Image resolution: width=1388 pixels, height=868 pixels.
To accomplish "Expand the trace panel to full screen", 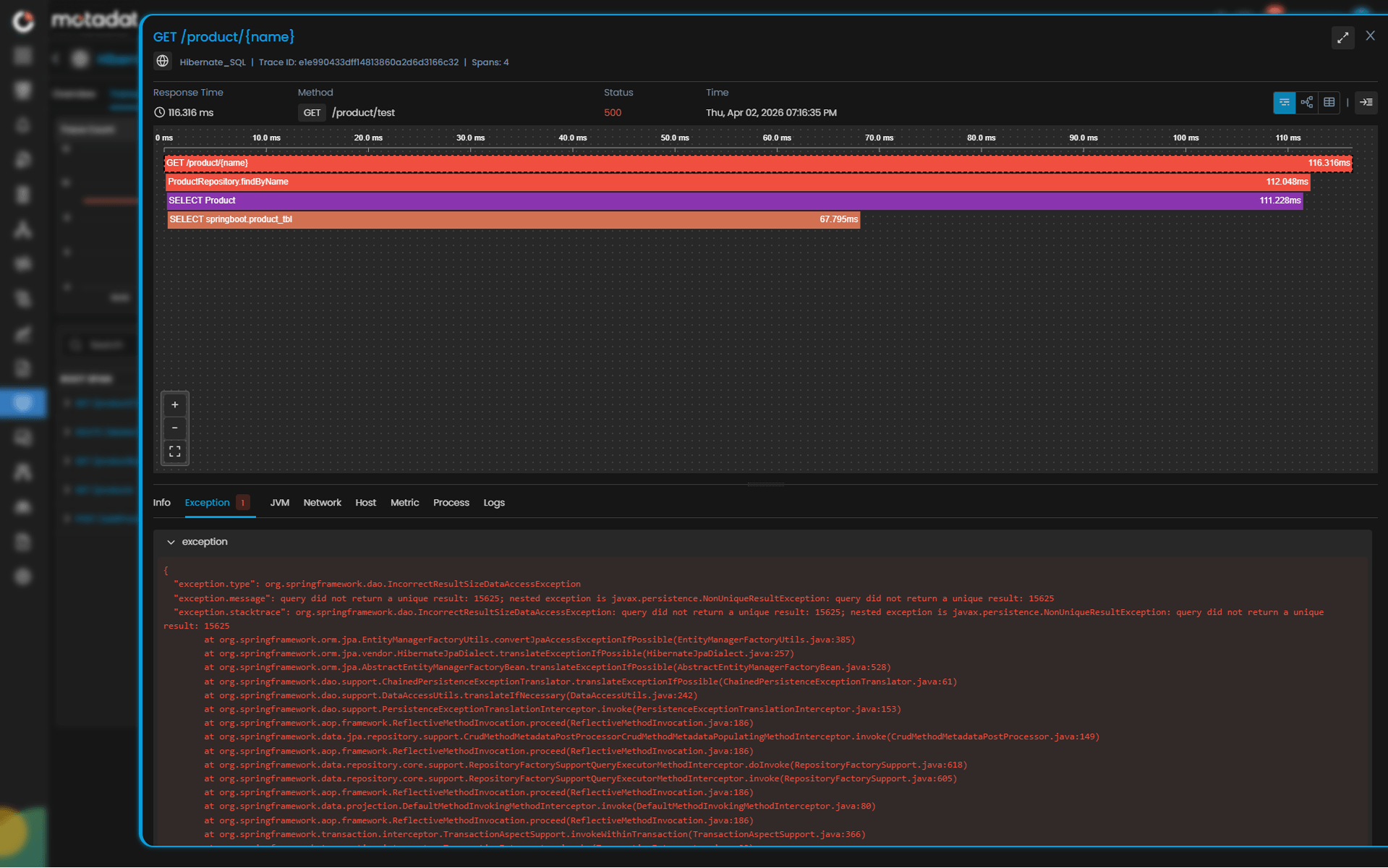I will tap(1342, 37).
